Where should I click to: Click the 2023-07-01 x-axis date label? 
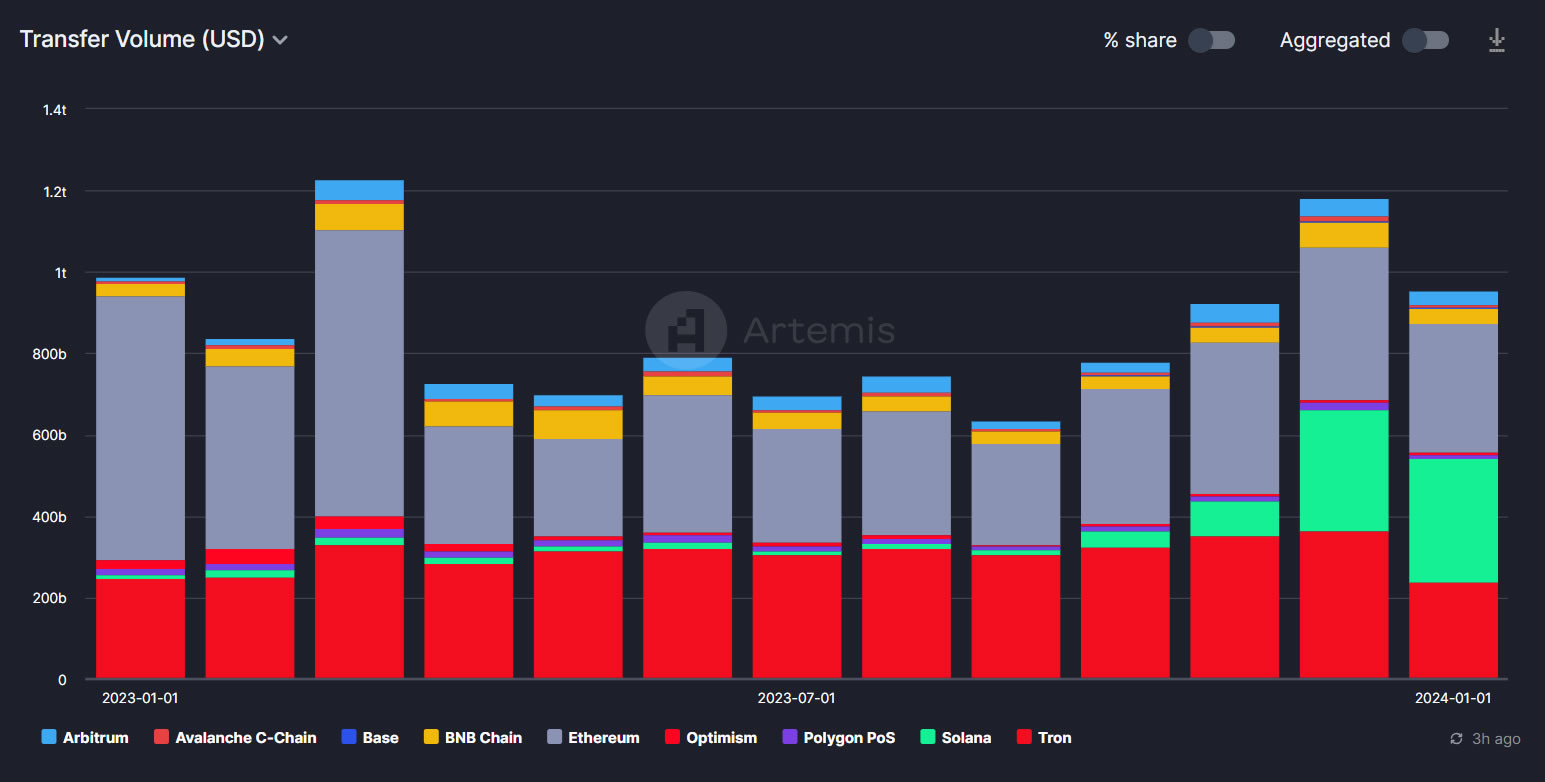pos(796,698)
